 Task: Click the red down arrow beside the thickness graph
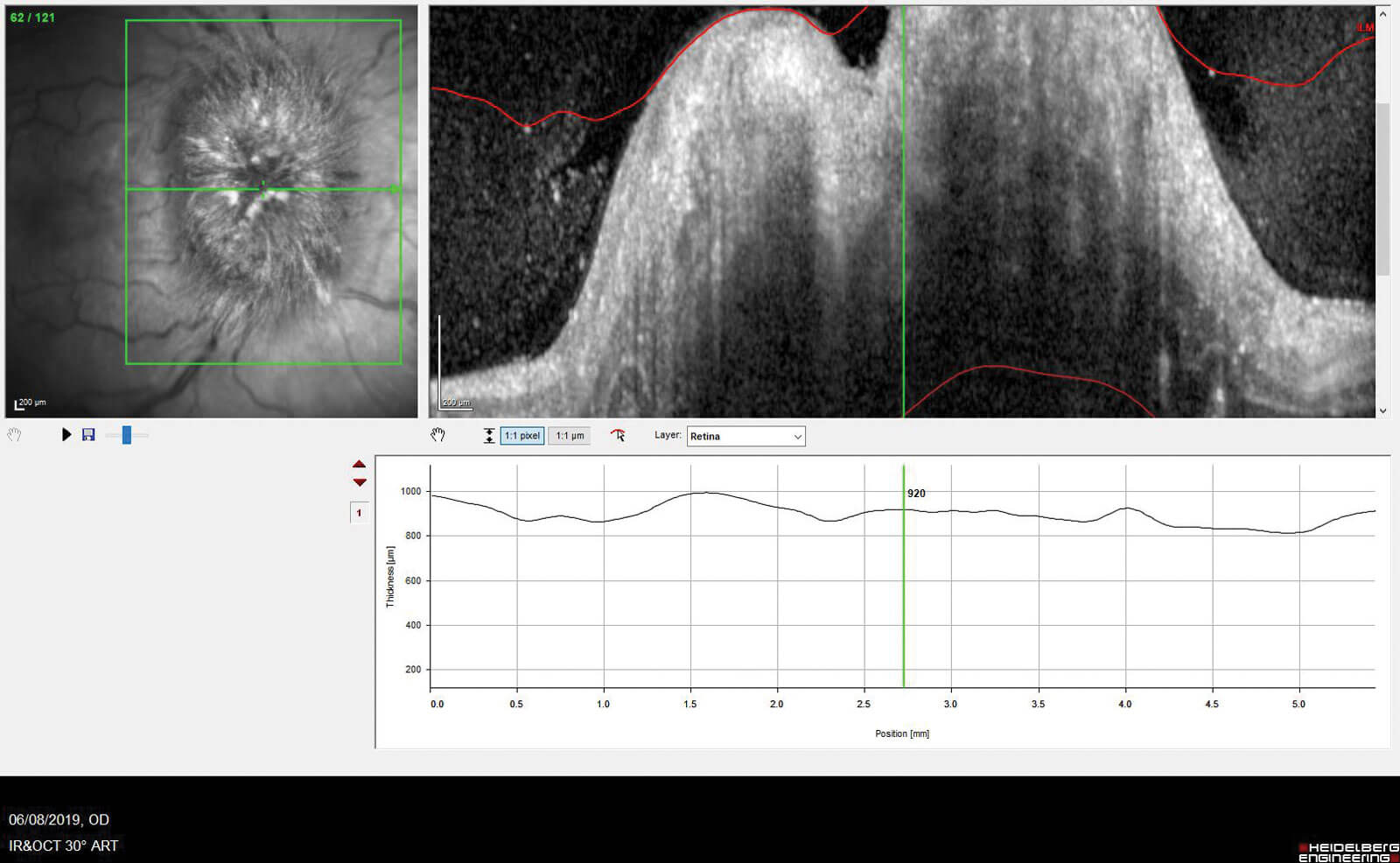point(359,482)
